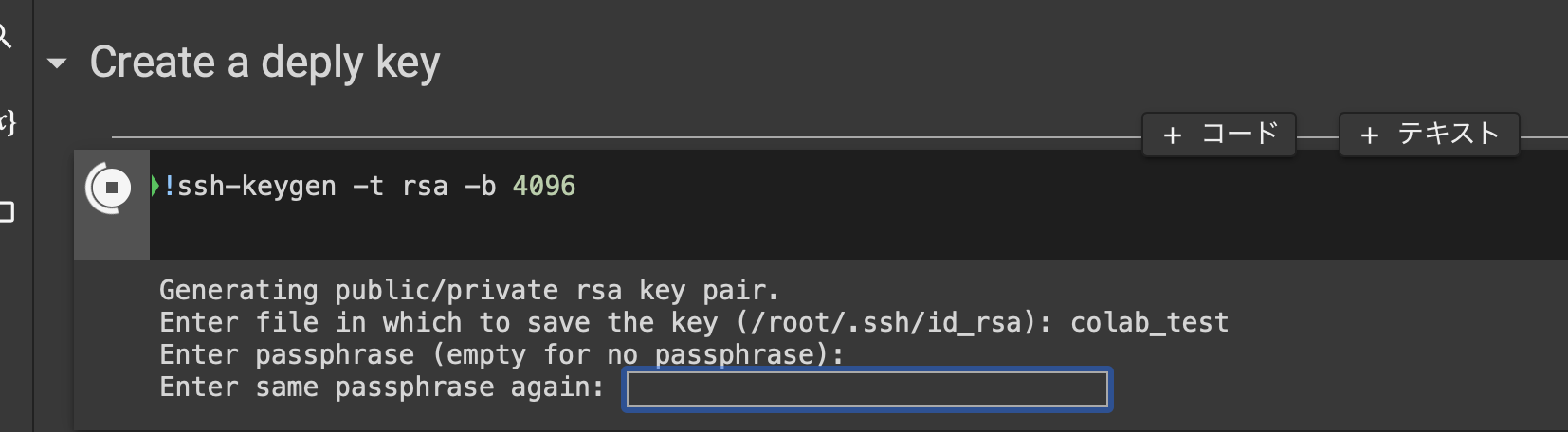Select the 'Create a deply key' heading
The width and height of the screenshot is (1568, 432).
click(x=264, y=63)
